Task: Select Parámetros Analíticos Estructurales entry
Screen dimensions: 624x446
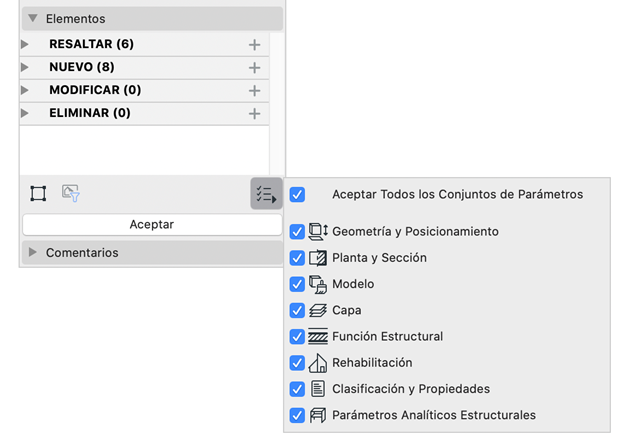Action: (434, 415)
